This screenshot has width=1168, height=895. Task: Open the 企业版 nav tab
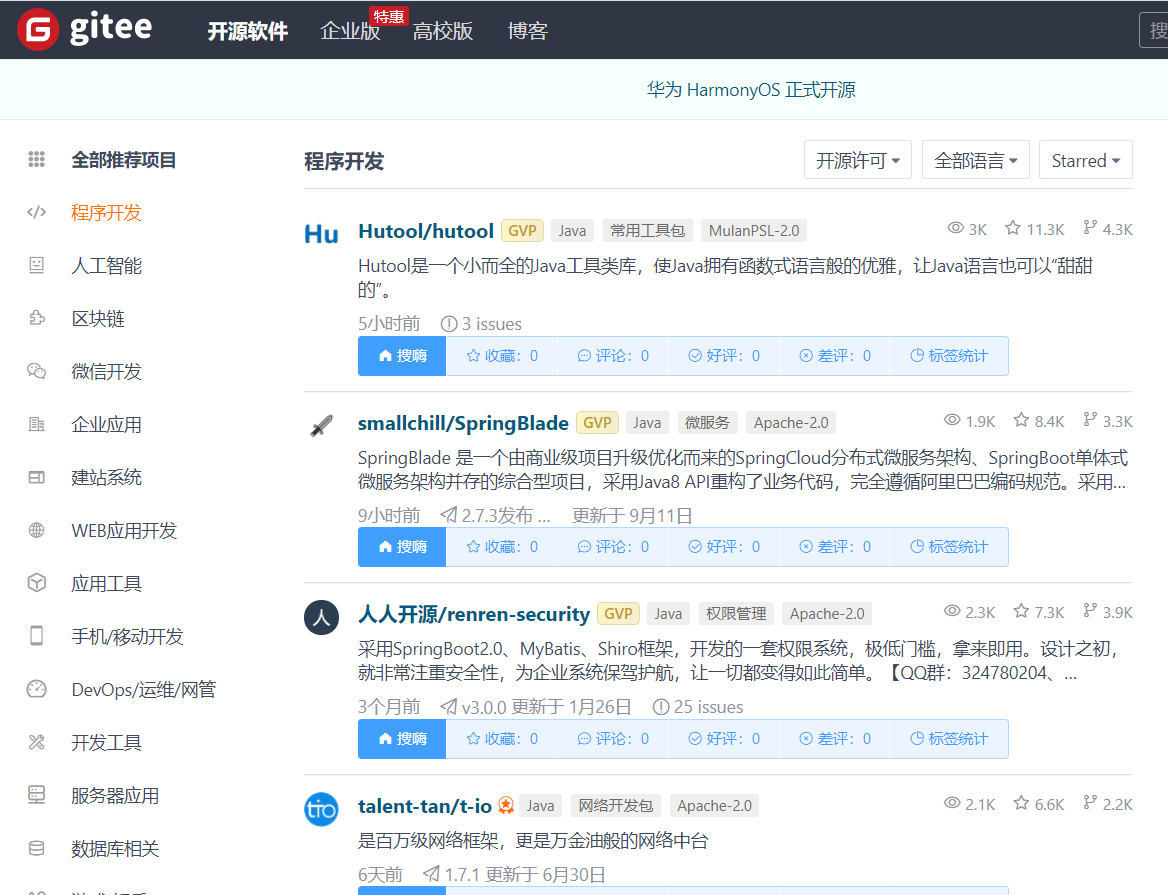349,31
